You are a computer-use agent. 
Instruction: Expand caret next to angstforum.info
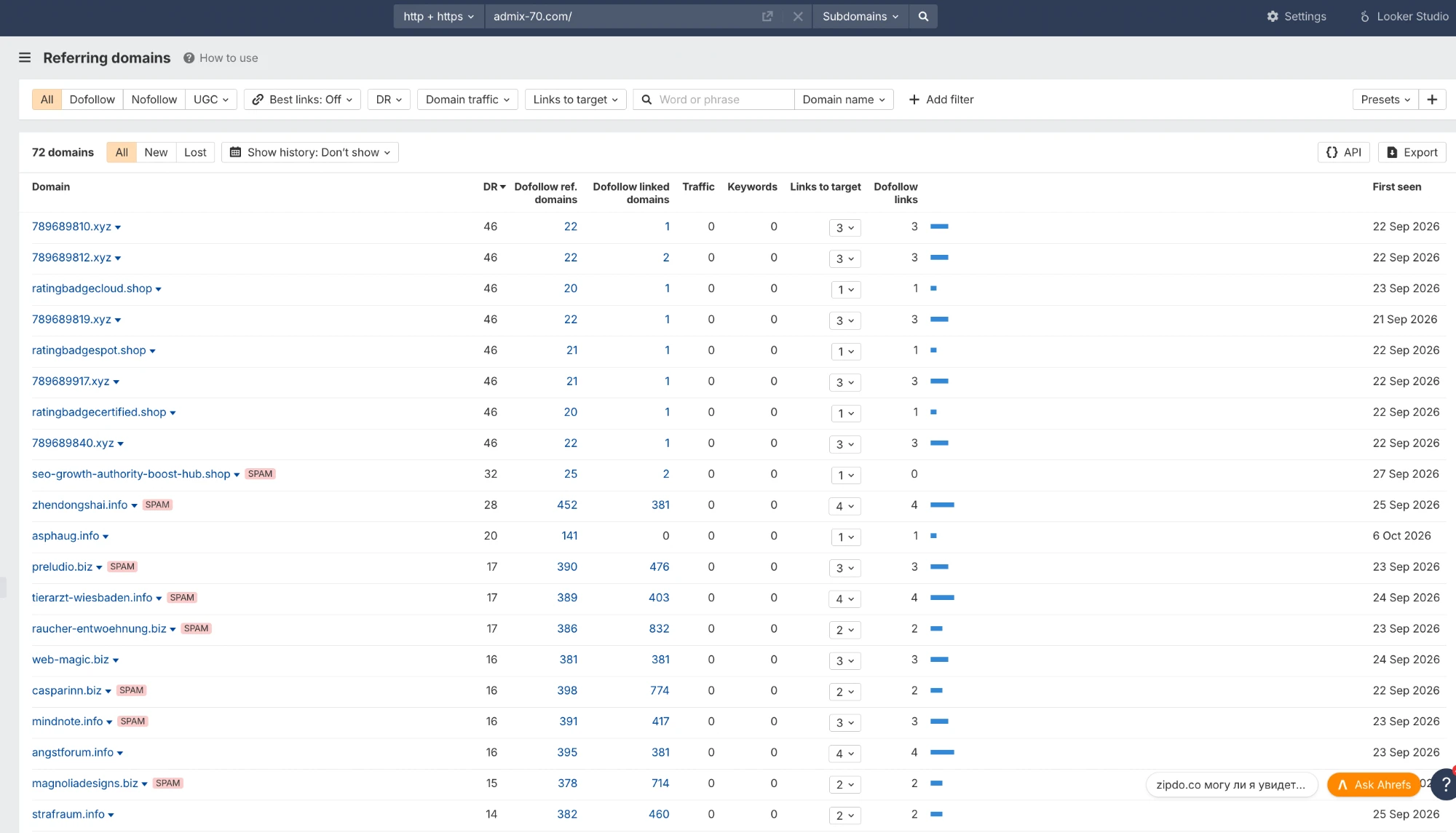click(120, 754)
